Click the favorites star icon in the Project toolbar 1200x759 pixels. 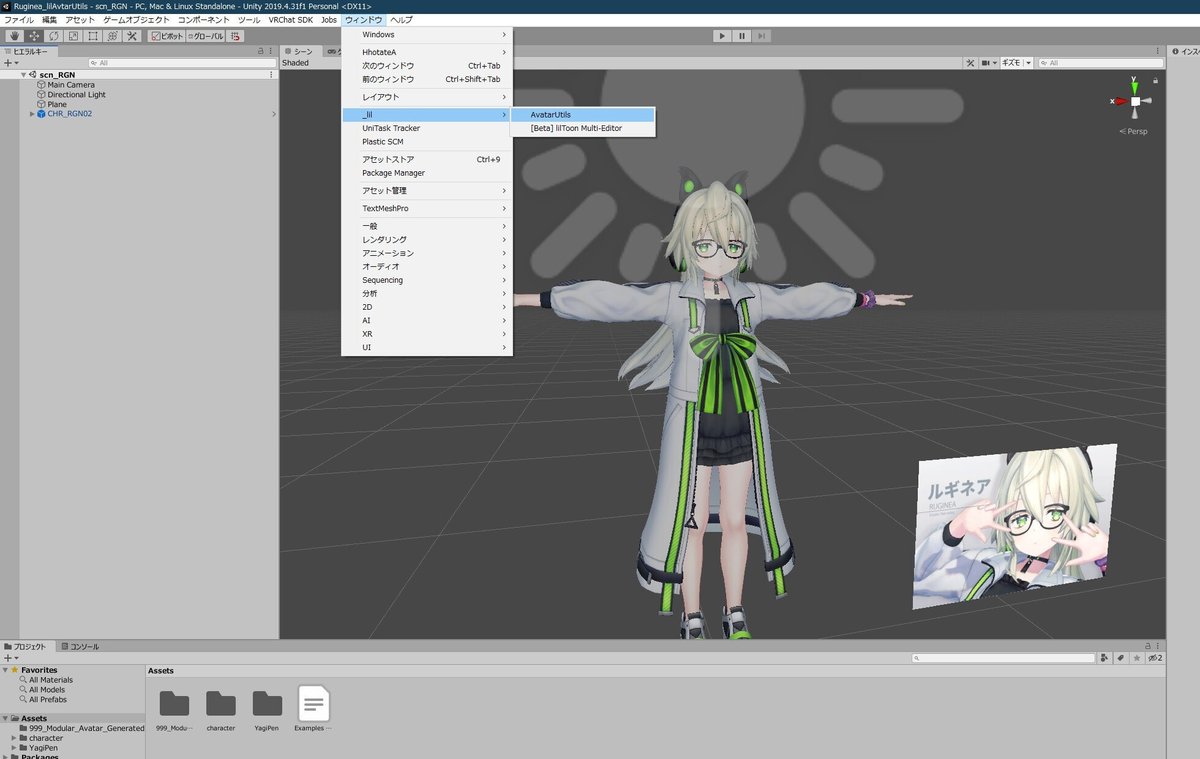coord(1136,658)
